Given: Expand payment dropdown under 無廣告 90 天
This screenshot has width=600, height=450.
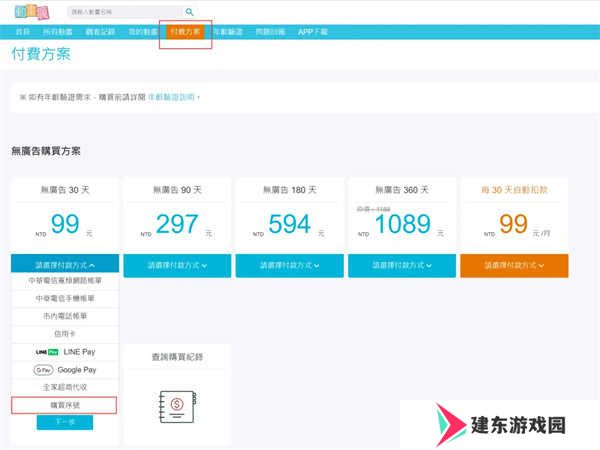Looking at the screenshot, I should click(x=177, y=265).
